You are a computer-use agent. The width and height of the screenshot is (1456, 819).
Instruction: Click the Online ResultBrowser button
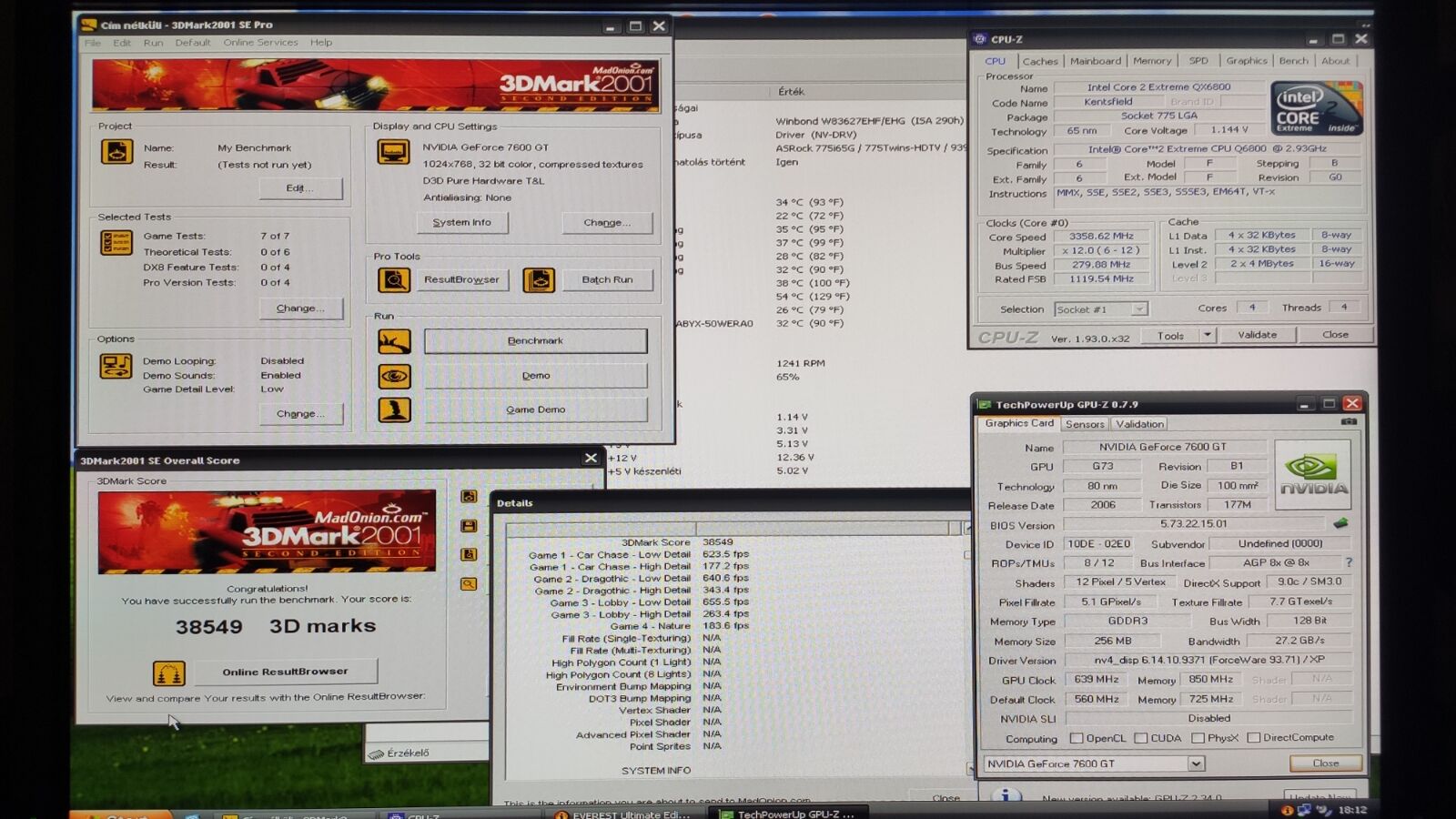[285, 672]
